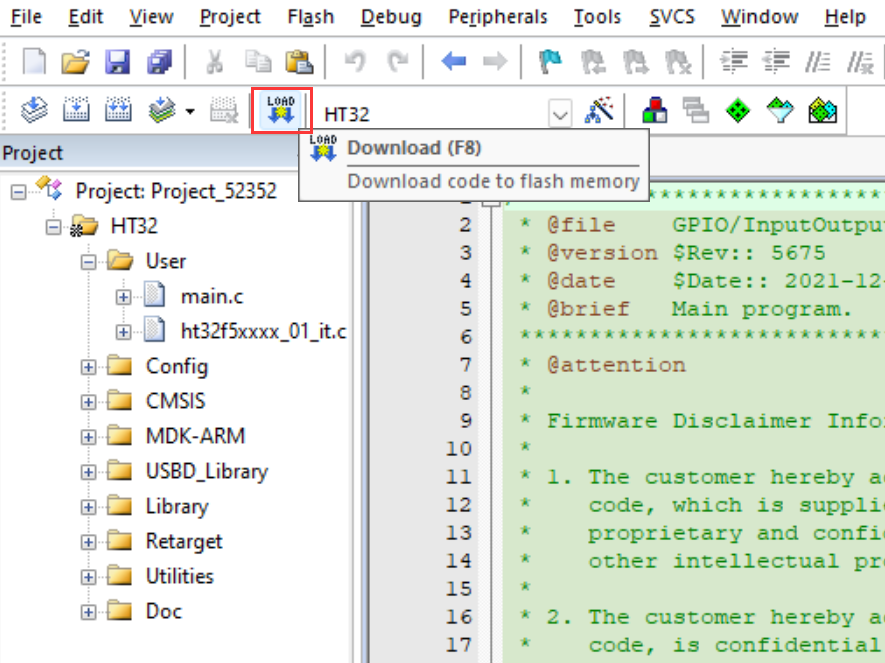Click the File Extensions colored blocks icon

[x=655, y=111]
